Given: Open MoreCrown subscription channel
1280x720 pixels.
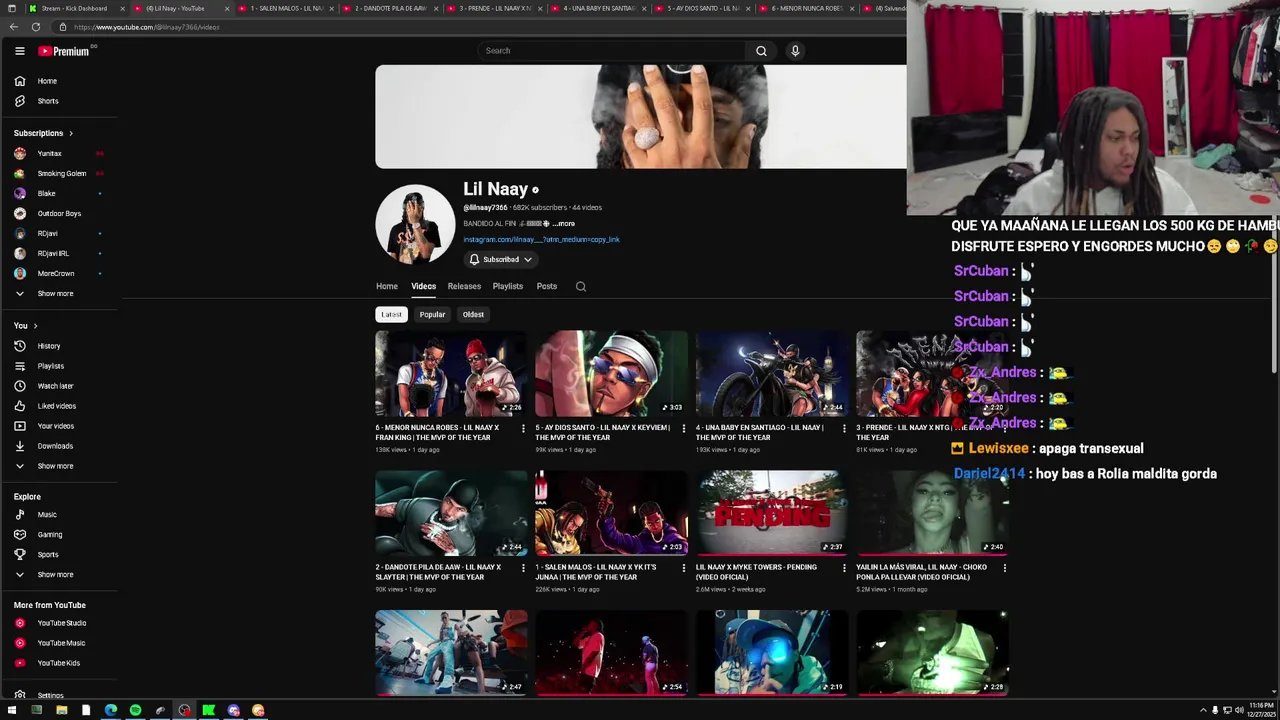Looking at the screenshot, I should click(60, 274).
